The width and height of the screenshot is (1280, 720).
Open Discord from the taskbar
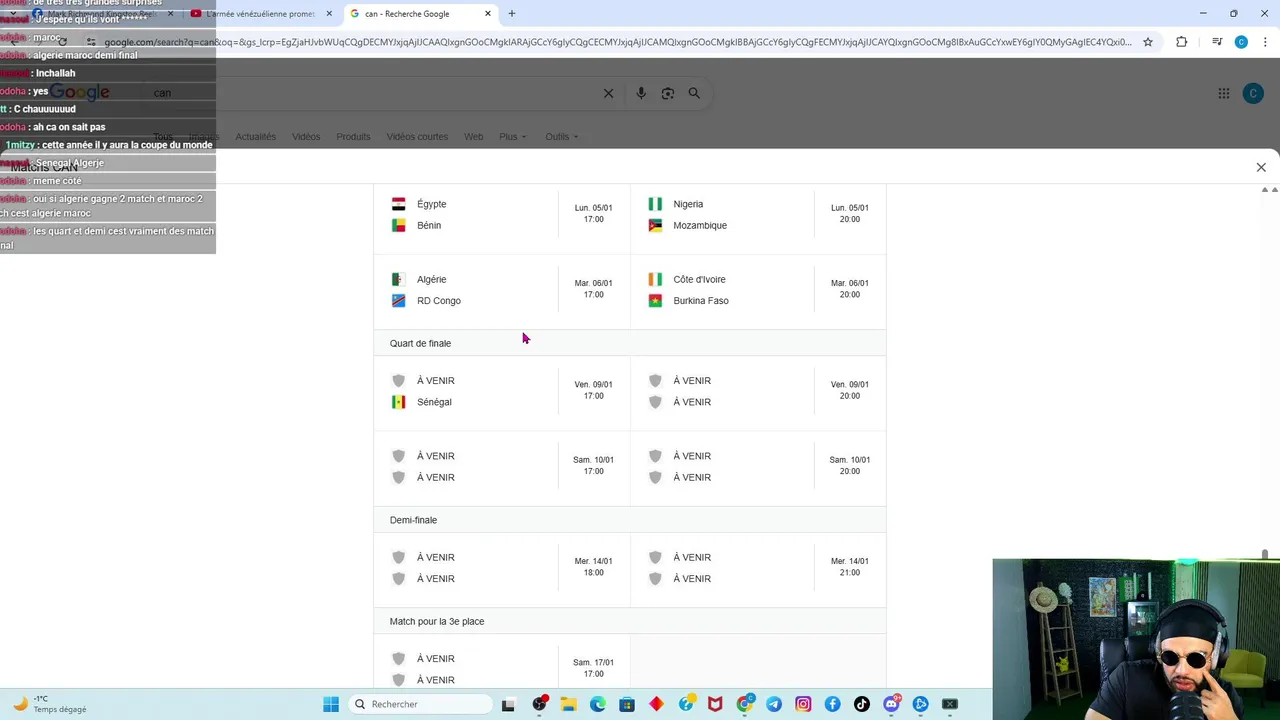click(x=891, y=704)
